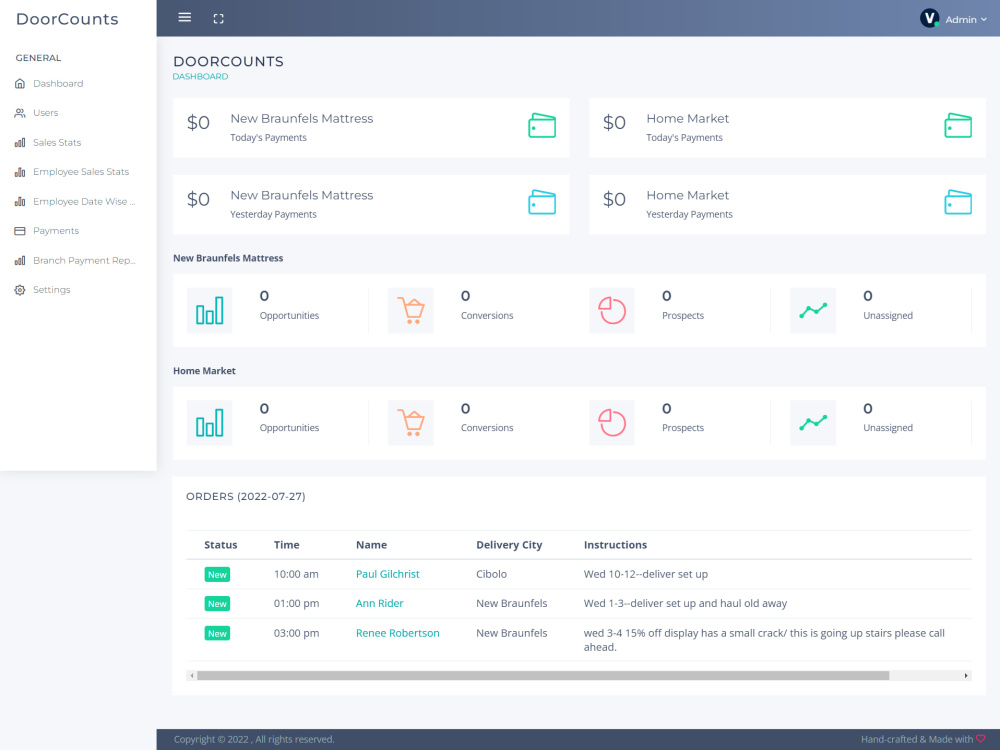The image size is (1000, 750).
Task: Open Renee Robertson order link
Action: click(x=397, y=633)
